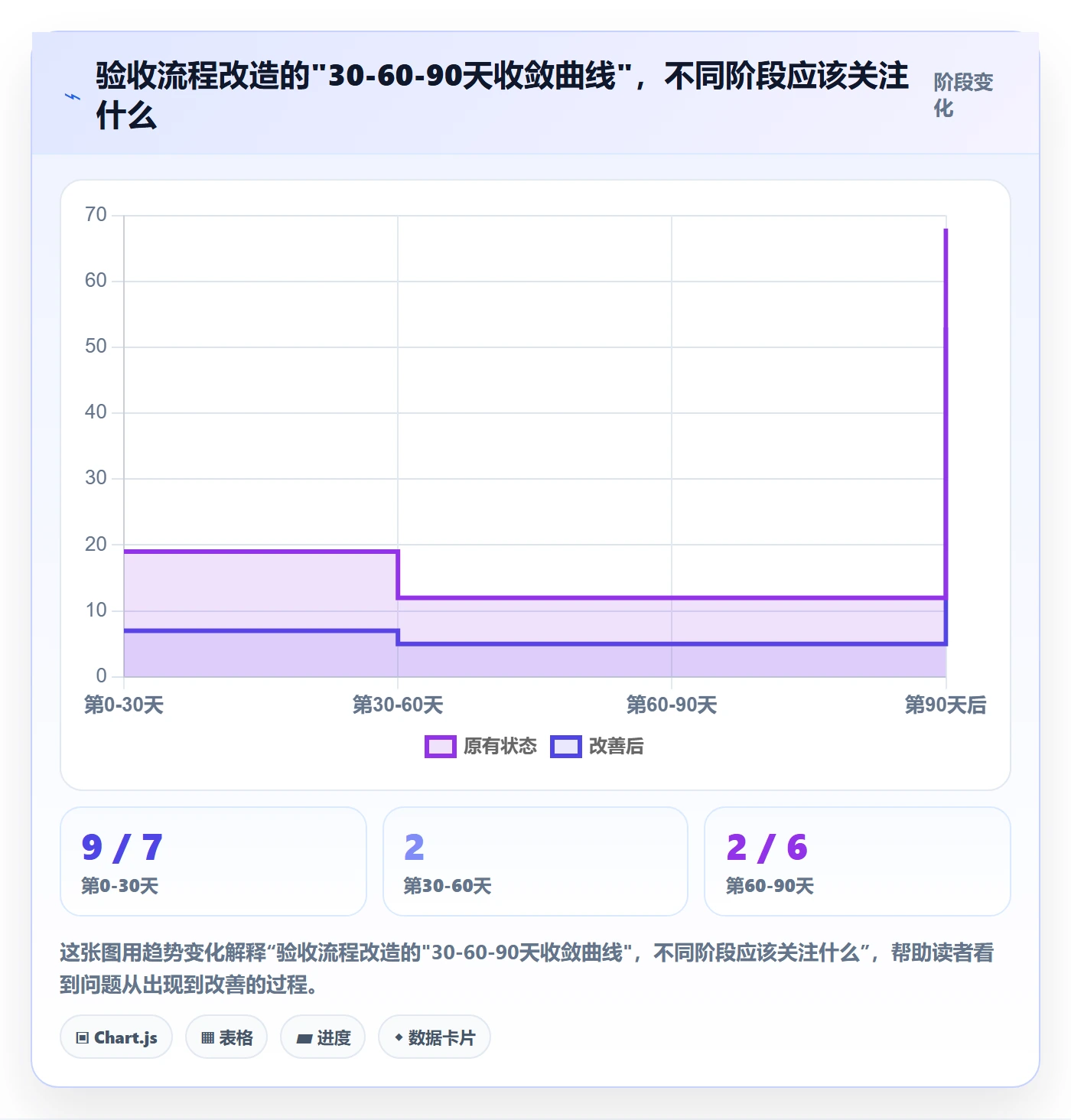Click the y-axis value 10
Screen dimensions: 1071x1120
coord(96,610)
